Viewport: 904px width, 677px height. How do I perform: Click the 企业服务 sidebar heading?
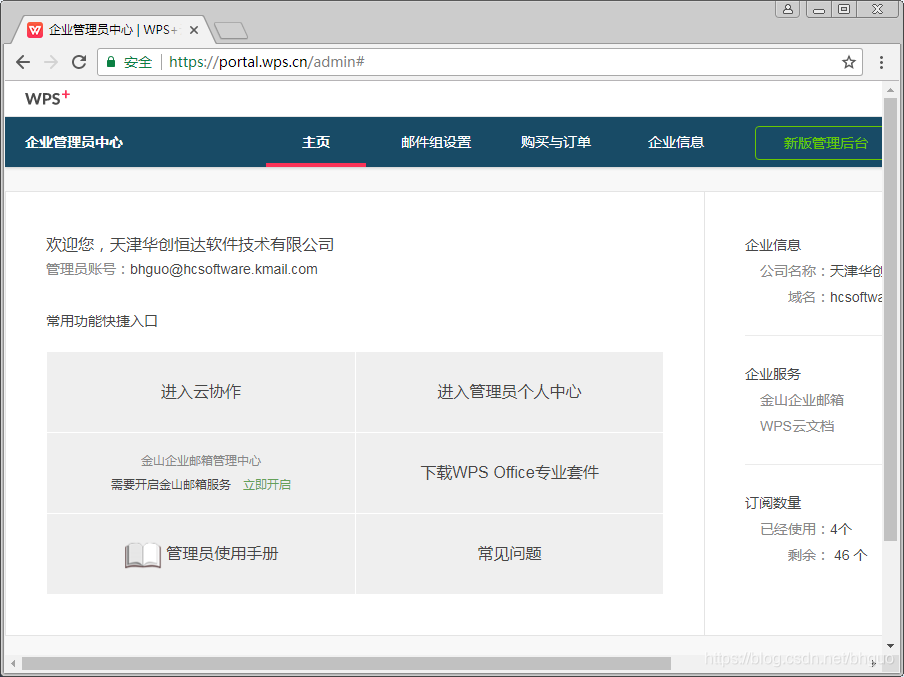coord(773,374)
